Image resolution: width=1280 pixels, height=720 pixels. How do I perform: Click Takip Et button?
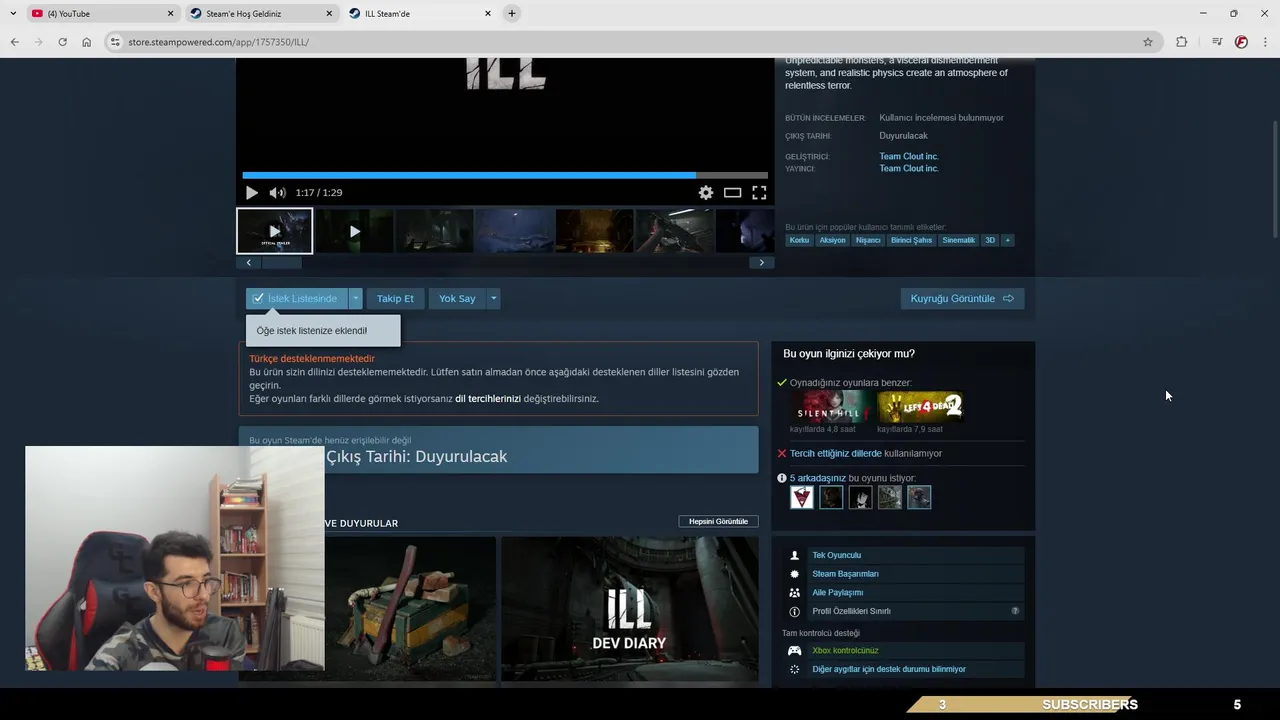tap(395, 298)
